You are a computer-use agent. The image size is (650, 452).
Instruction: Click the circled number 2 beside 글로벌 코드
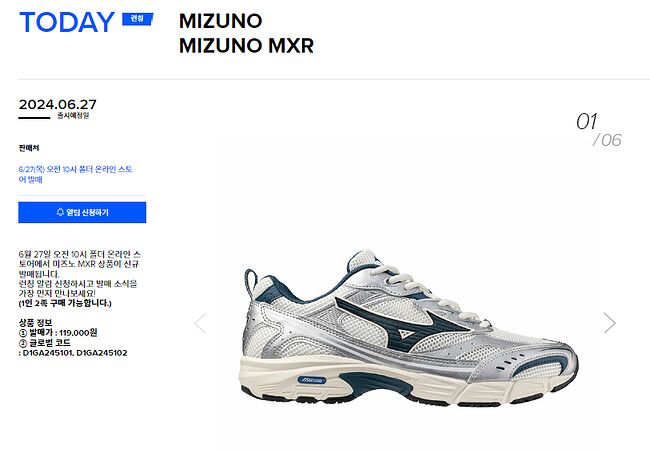(23, 343)
